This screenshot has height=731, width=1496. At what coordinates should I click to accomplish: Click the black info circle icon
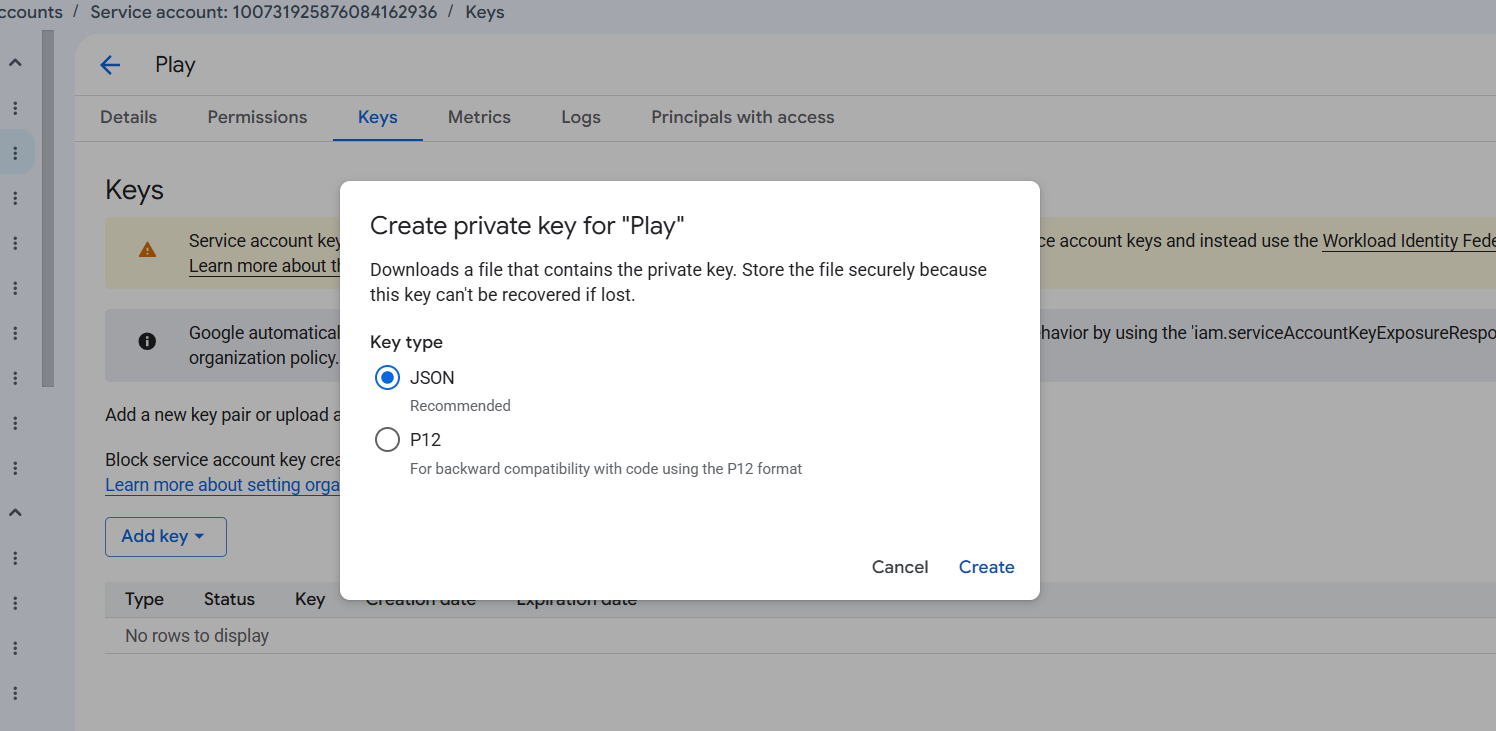coord(147,341)
